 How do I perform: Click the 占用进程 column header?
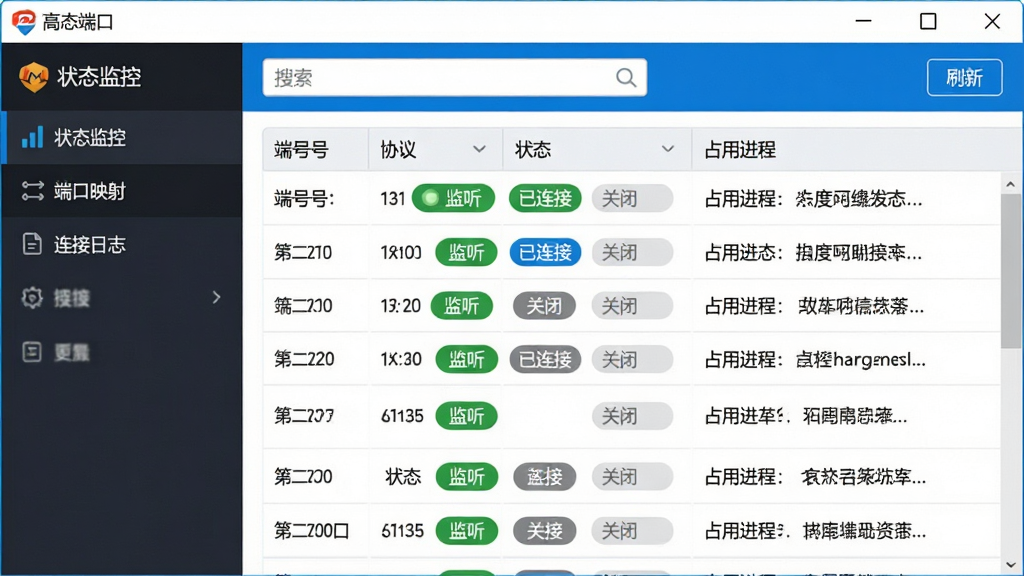857,150
